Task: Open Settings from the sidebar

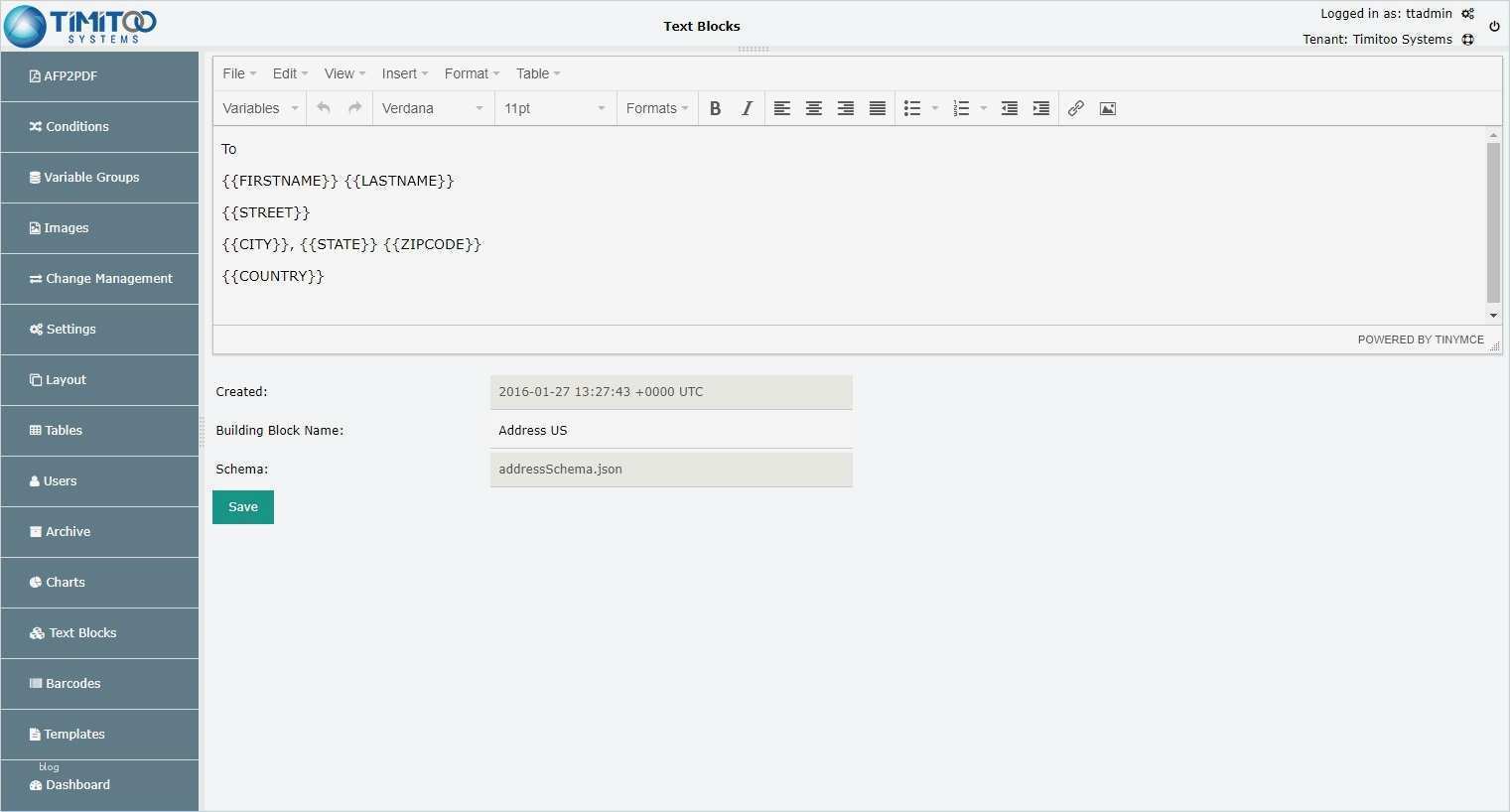Action: point(99,330)
